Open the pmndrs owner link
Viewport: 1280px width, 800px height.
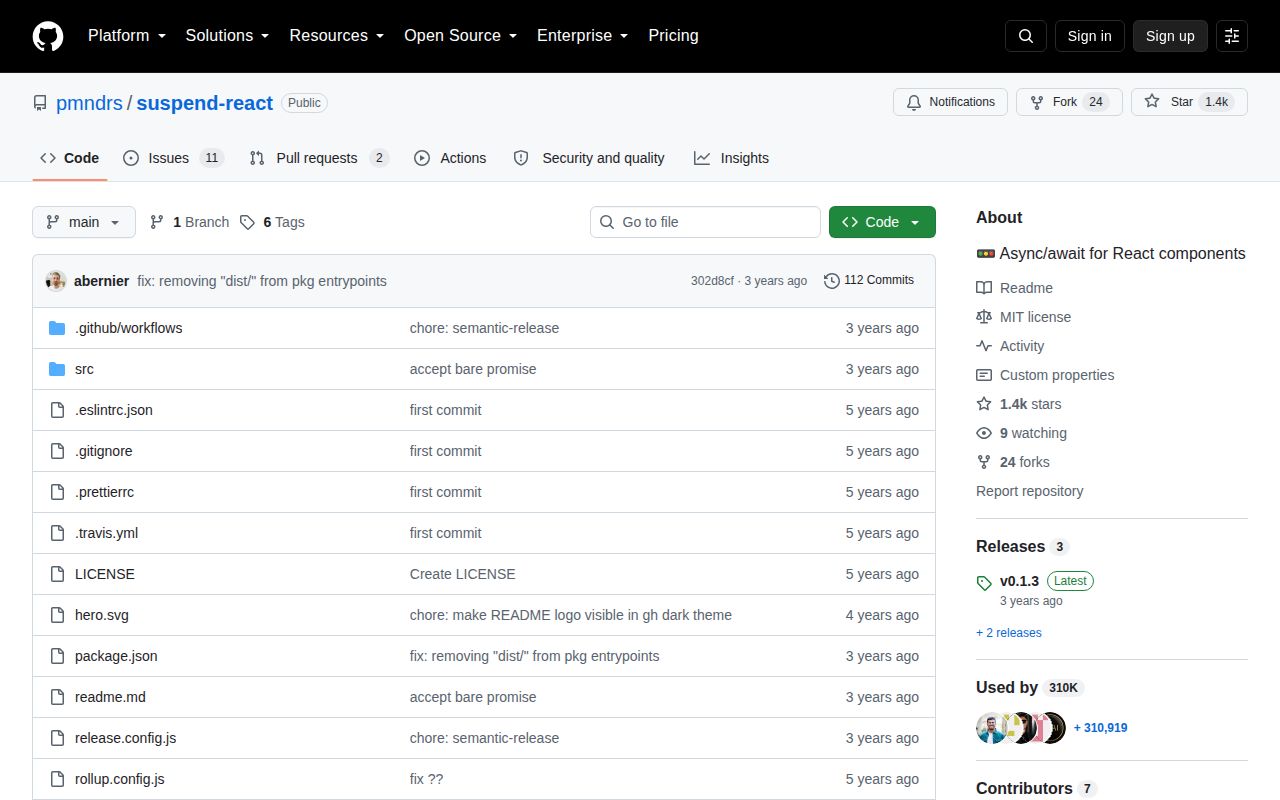click(89, 103)
